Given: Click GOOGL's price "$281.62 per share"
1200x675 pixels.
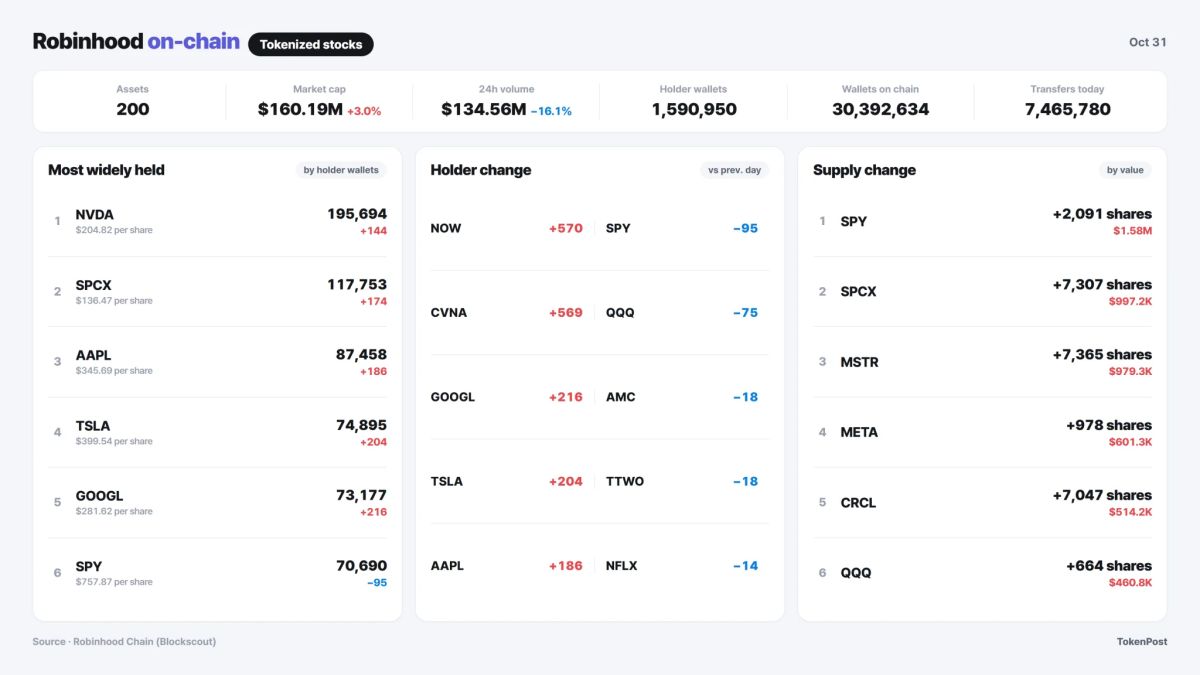Looking at the screenshot, I should click(114, 512).
